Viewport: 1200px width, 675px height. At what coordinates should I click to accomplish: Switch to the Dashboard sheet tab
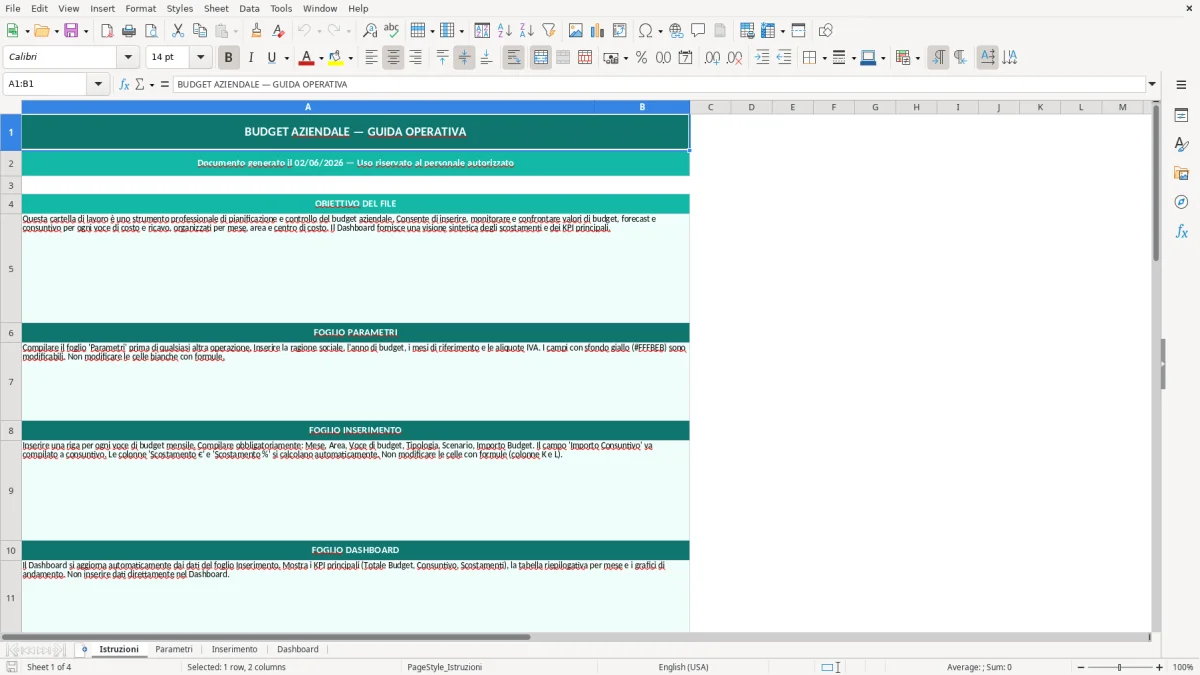click(x=298, y=649)
